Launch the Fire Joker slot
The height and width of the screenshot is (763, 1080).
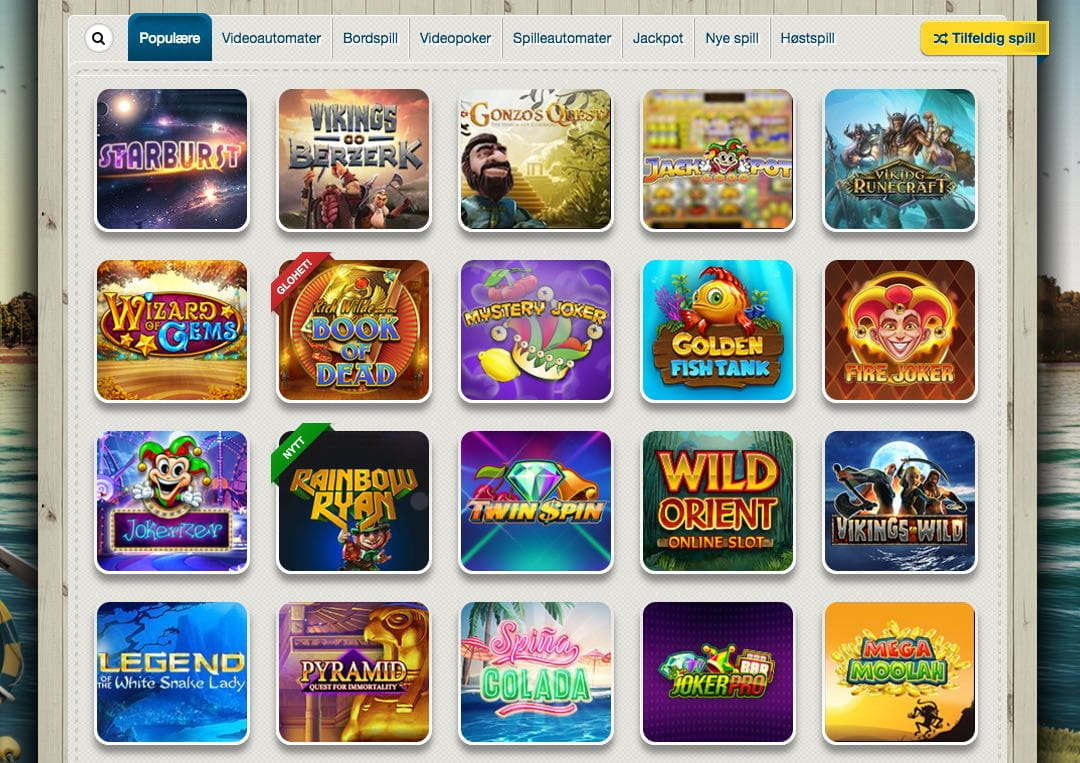coord(900,330)
